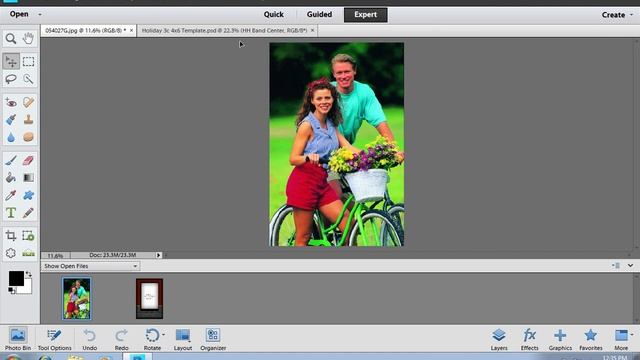Click the Undo button
This screenshot has width=640, height=360.
tap(90, 339)
